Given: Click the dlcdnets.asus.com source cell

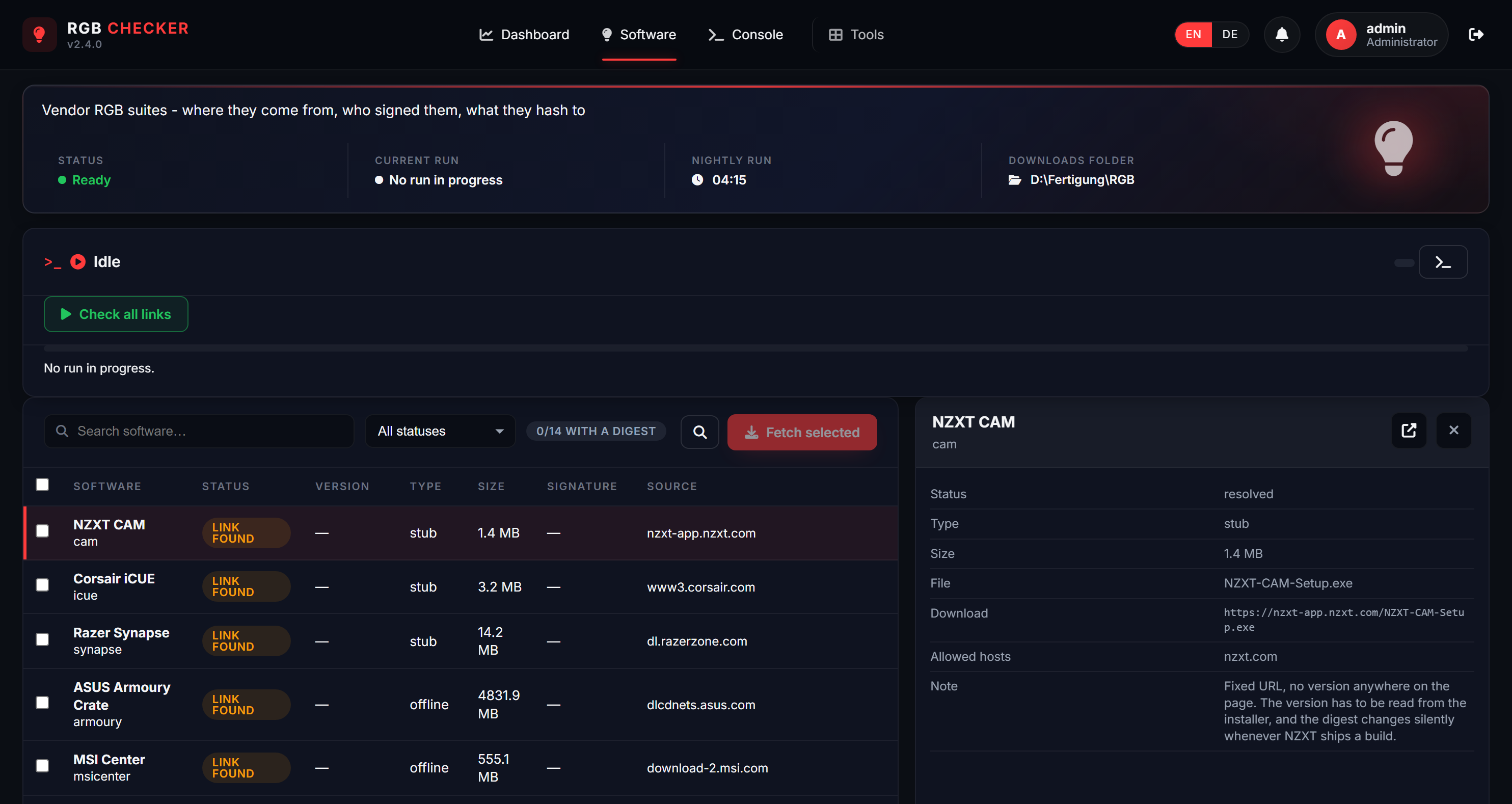Looking at the screenshot, I should pyautogui.click(x=701, y=705).
